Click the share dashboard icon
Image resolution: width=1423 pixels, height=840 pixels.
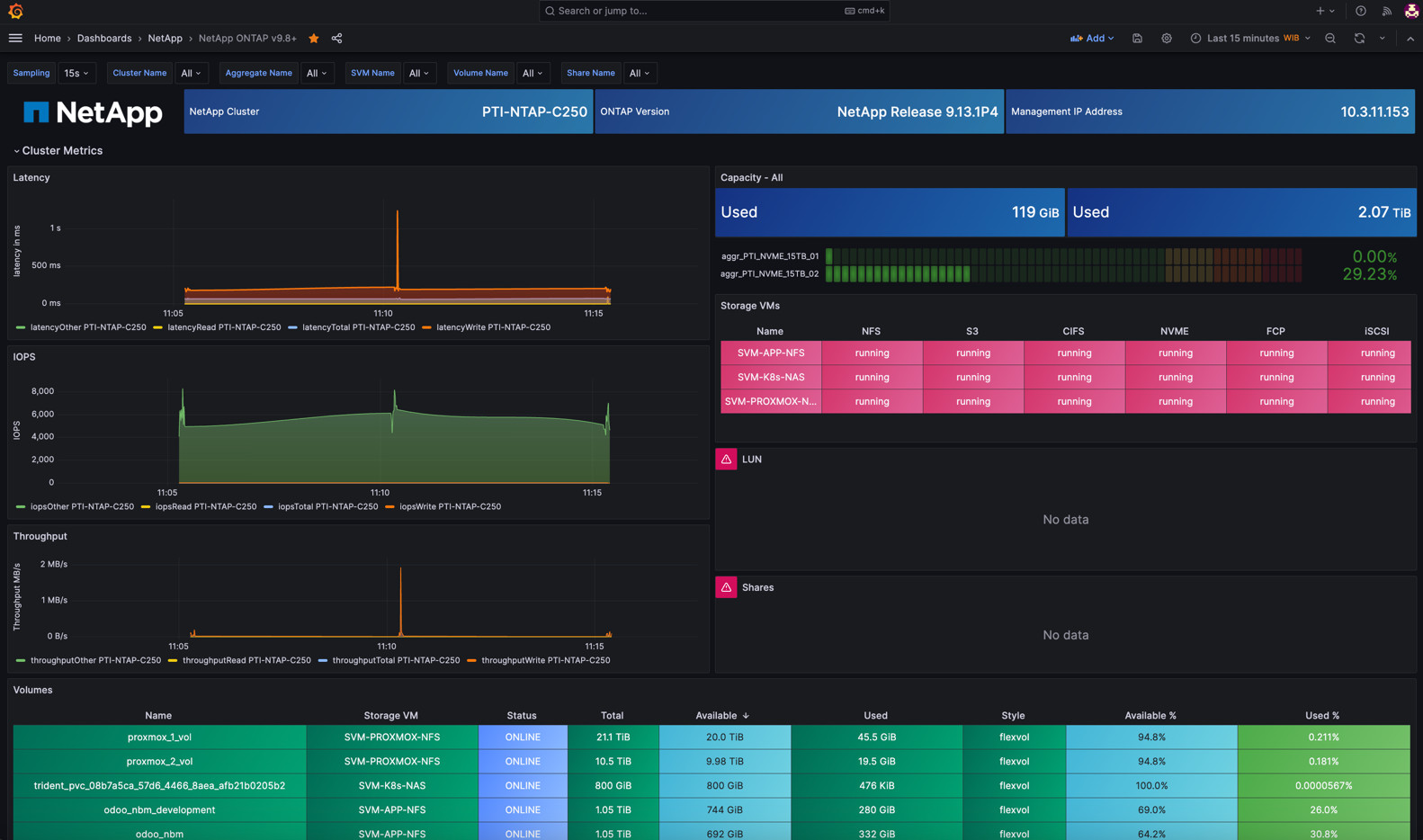tap(336, 39)
